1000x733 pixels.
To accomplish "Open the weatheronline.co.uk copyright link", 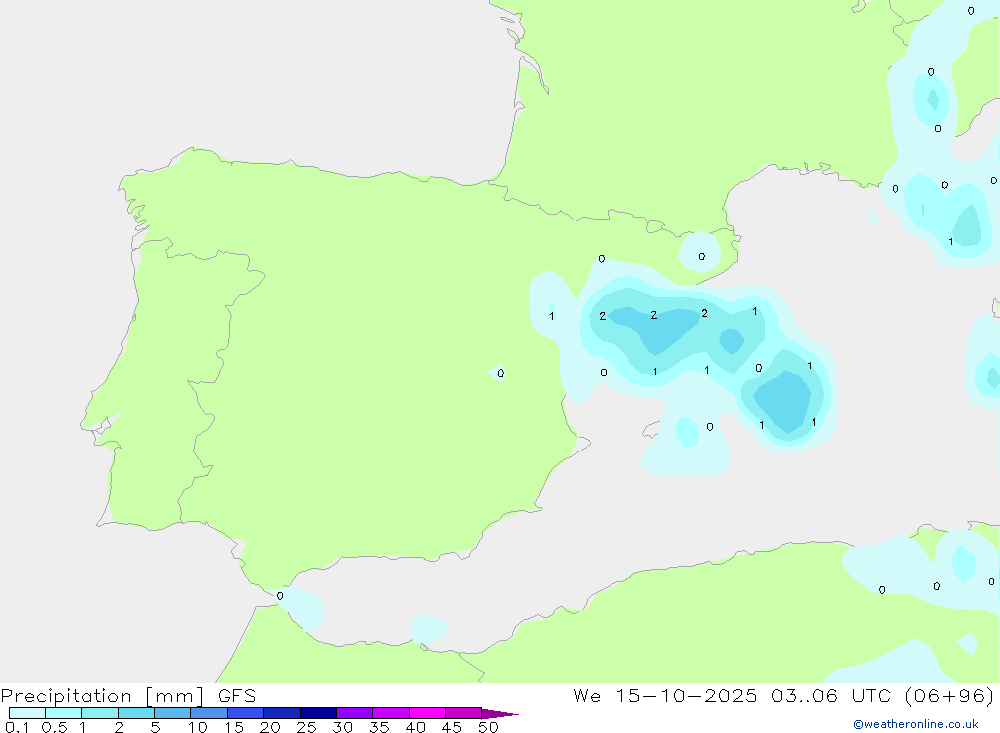I will pos(916,724).
